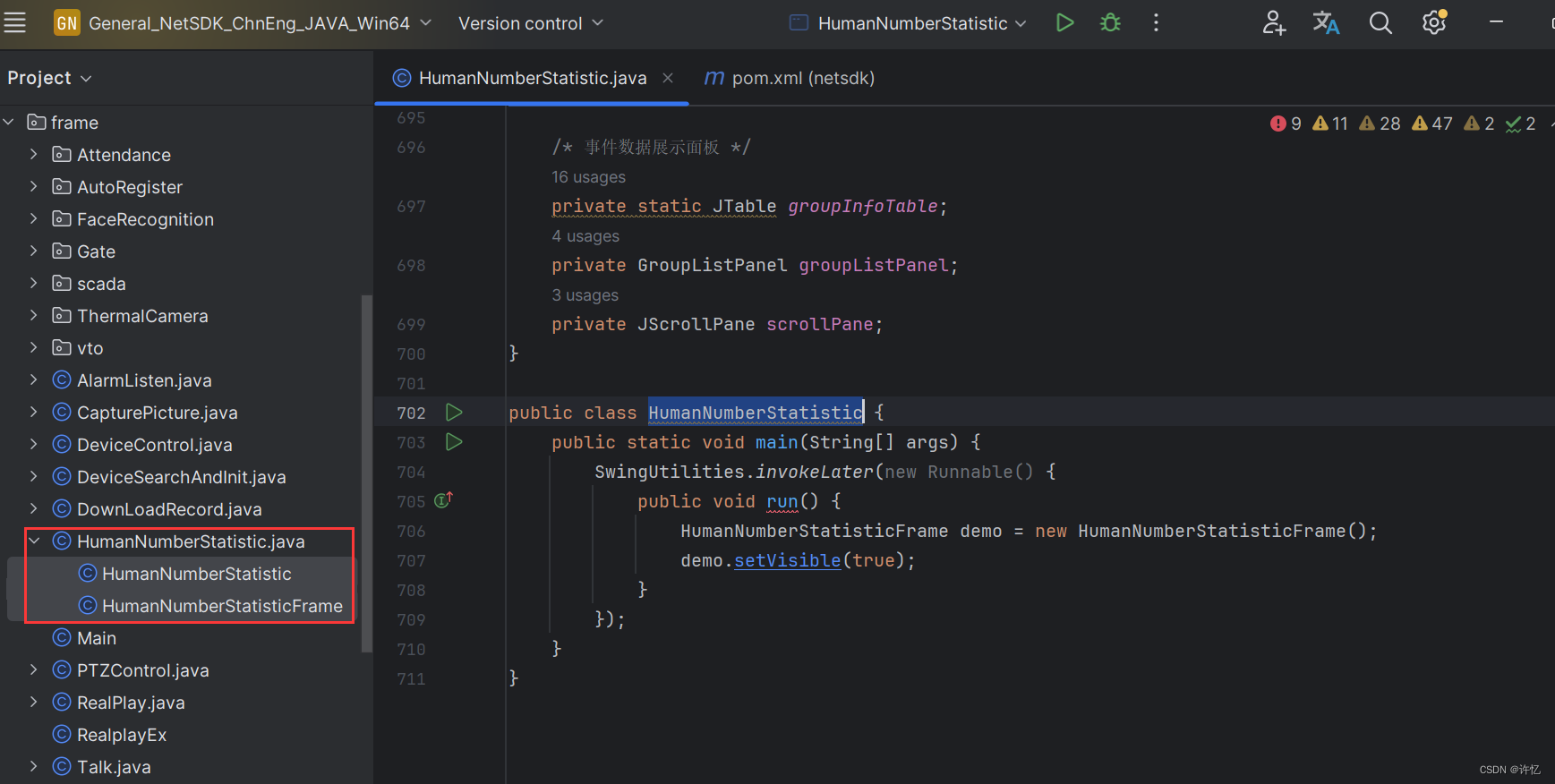This screenshot has height=784, width=1555.
Task: Open project name General_NetSDK dropdown
Action: click(260, 23)
